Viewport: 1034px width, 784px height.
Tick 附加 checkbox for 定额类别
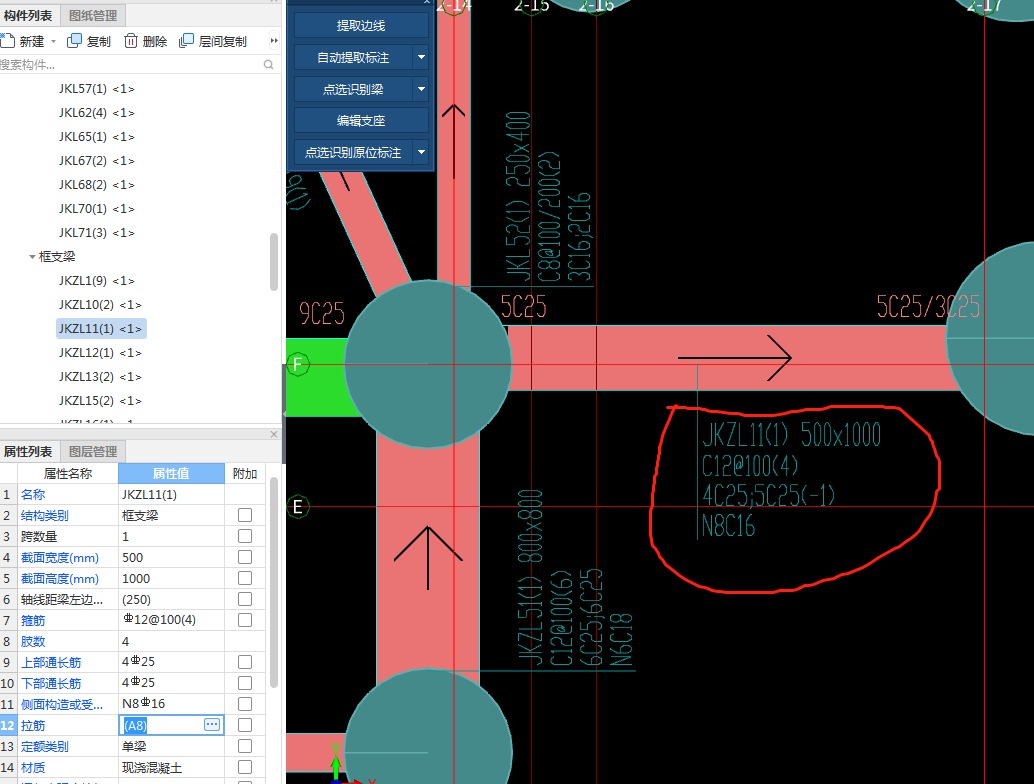click(245, 746)
